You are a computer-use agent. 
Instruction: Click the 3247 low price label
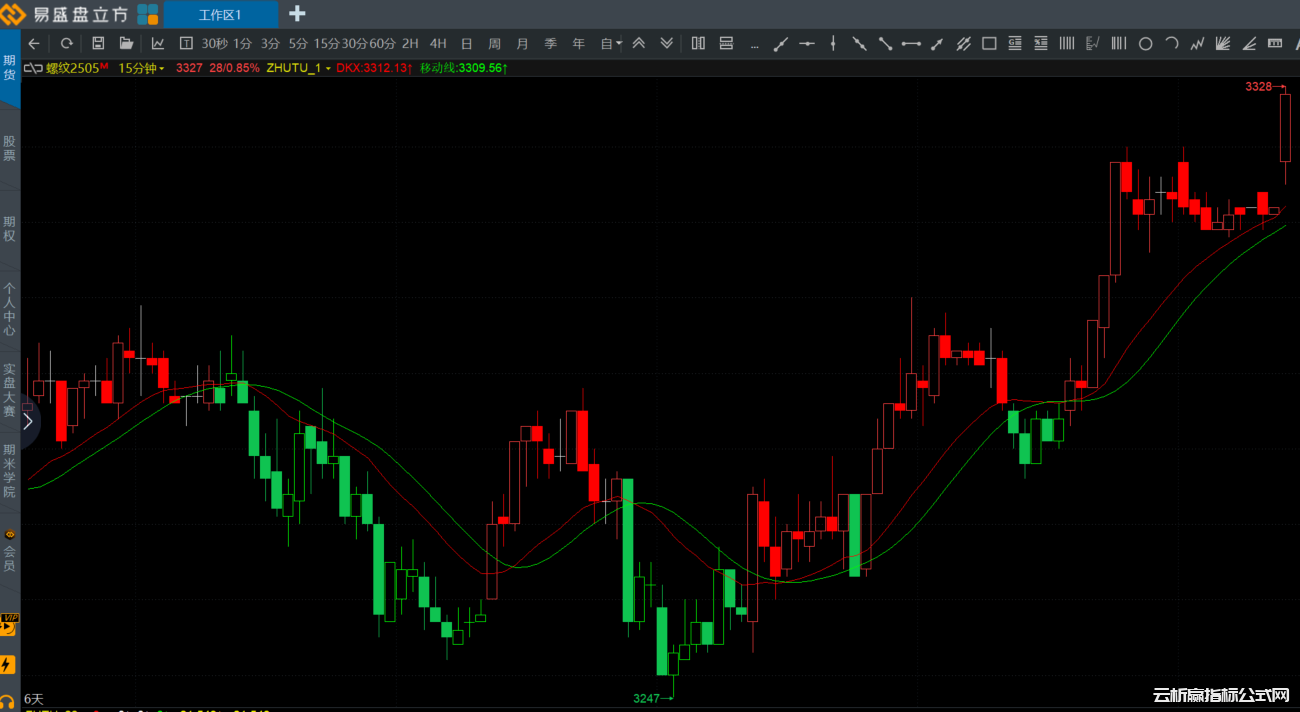pyautogui.click(x=647, y=698)
